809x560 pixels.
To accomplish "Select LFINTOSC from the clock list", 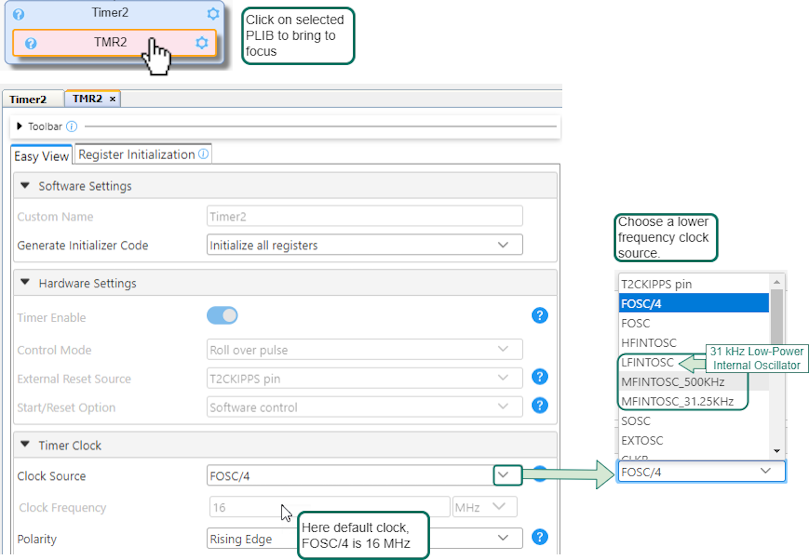I will pos(648,362).
